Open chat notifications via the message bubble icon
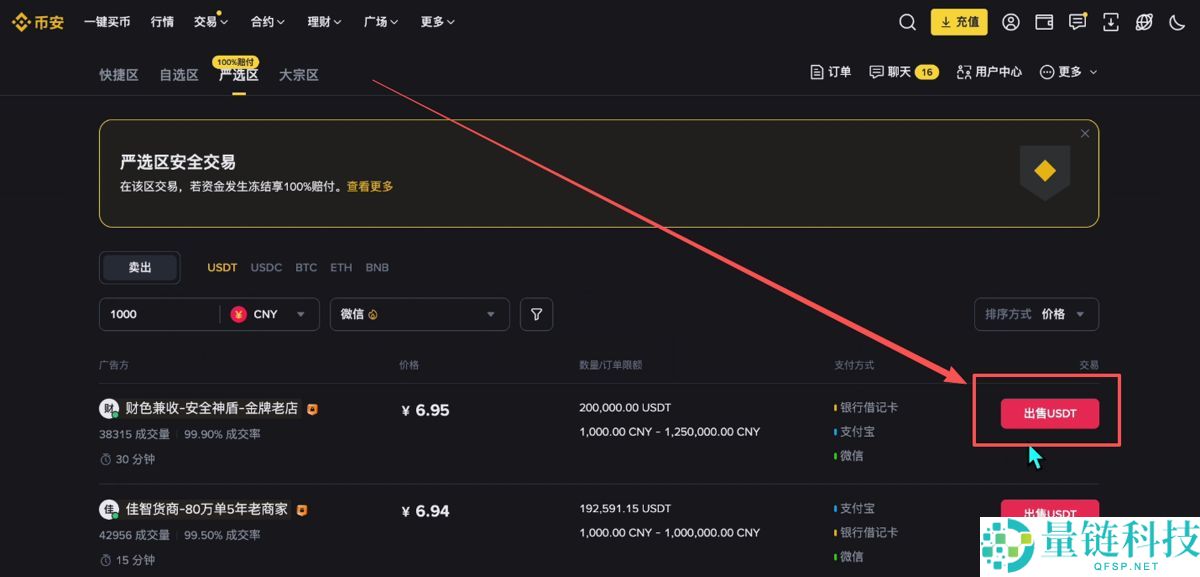Image resolution: width=1200 pixels, height=577 pixels. (1077, 21)
